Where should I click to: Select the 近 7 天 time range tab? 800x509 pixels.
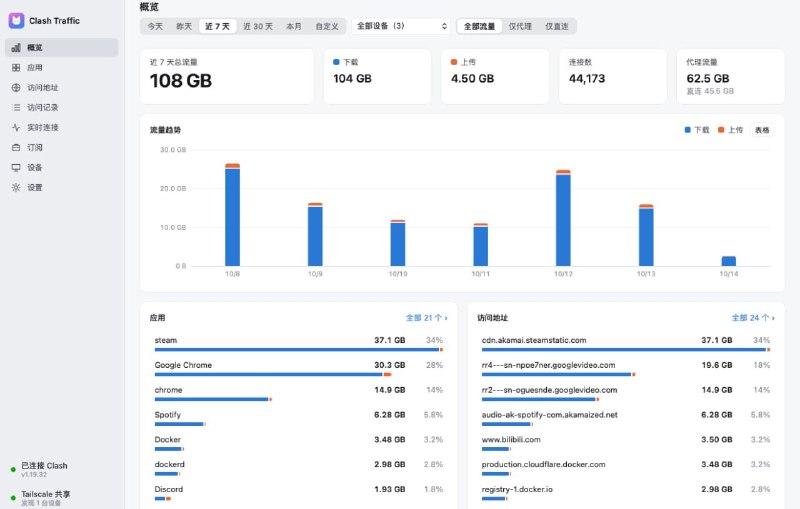click(217, 26)
